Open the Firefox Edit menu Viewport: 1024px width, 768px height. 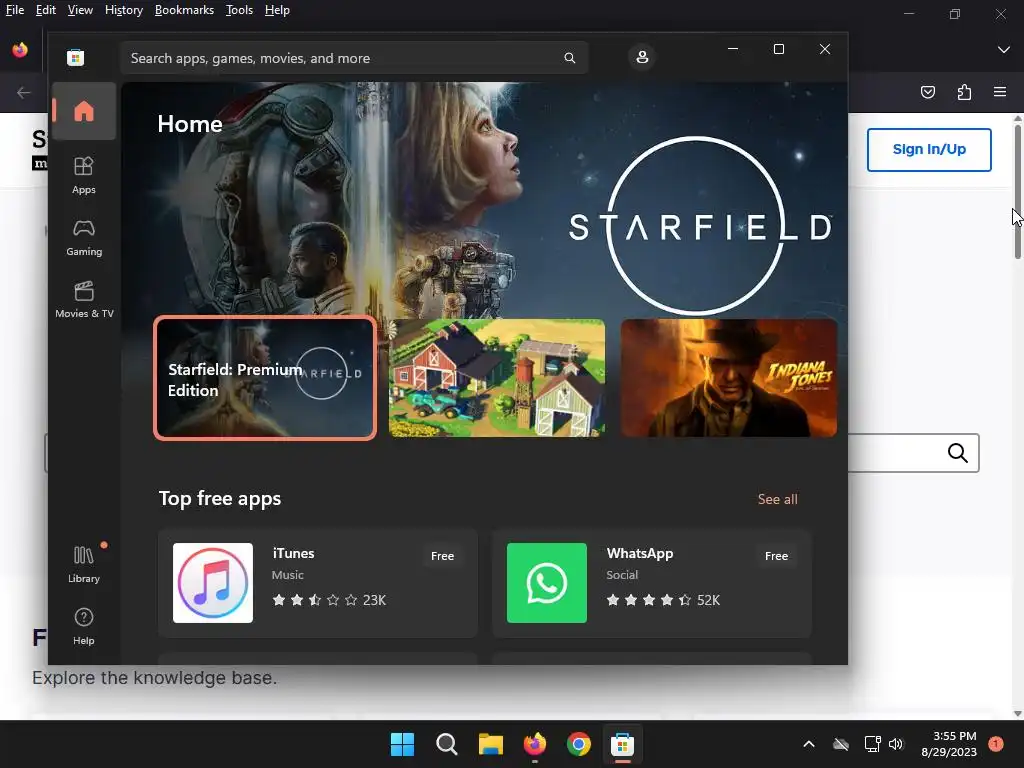[46, 10]
